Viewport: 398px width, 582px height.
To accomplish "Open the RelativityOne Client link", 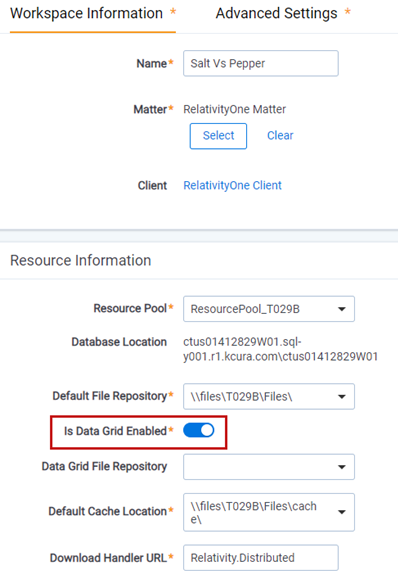I will [x=232, y=185].
